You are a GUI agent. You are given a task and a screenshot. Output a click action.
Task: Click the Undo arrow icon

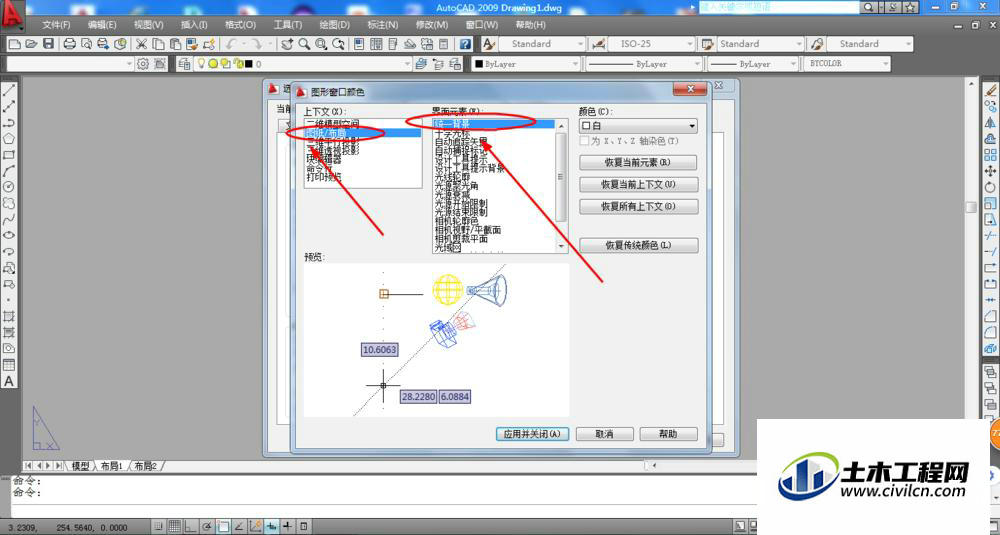(x=231, y=44)
